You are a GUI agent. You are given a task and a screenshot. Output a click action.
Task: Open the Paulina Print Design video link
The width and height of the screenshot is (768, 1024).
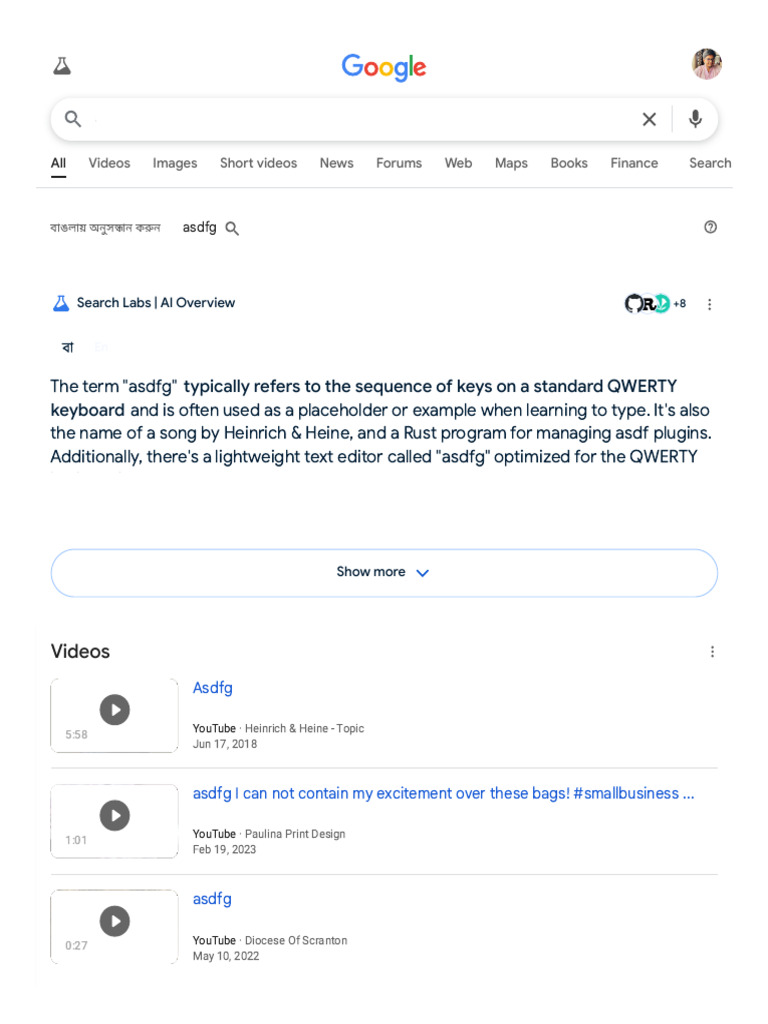[443, 794]
